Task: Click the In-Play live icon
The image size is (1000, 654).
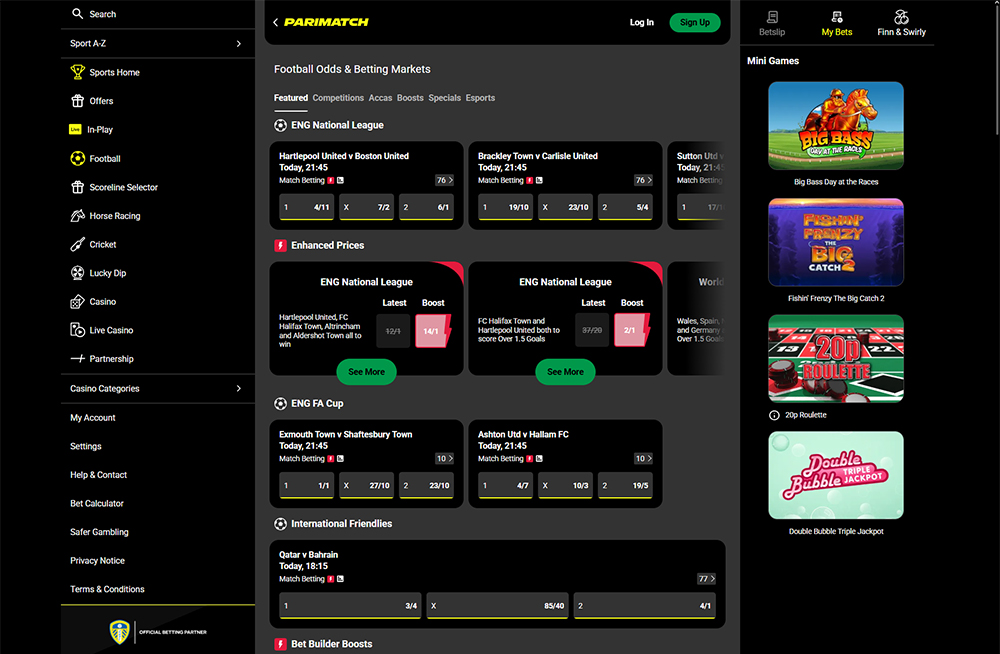Action: [x=75, y=130]
